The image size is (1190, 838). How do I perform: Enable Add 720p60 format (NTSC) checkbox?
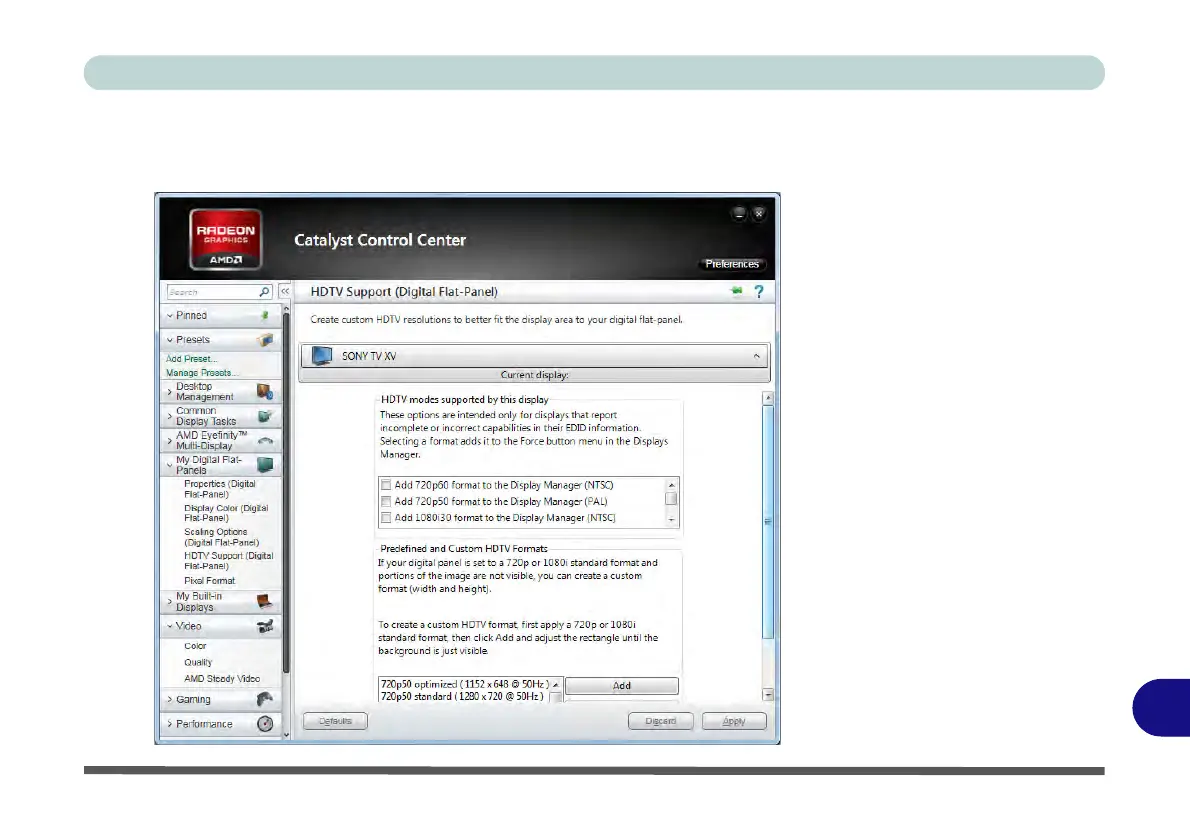click(386, 485)
